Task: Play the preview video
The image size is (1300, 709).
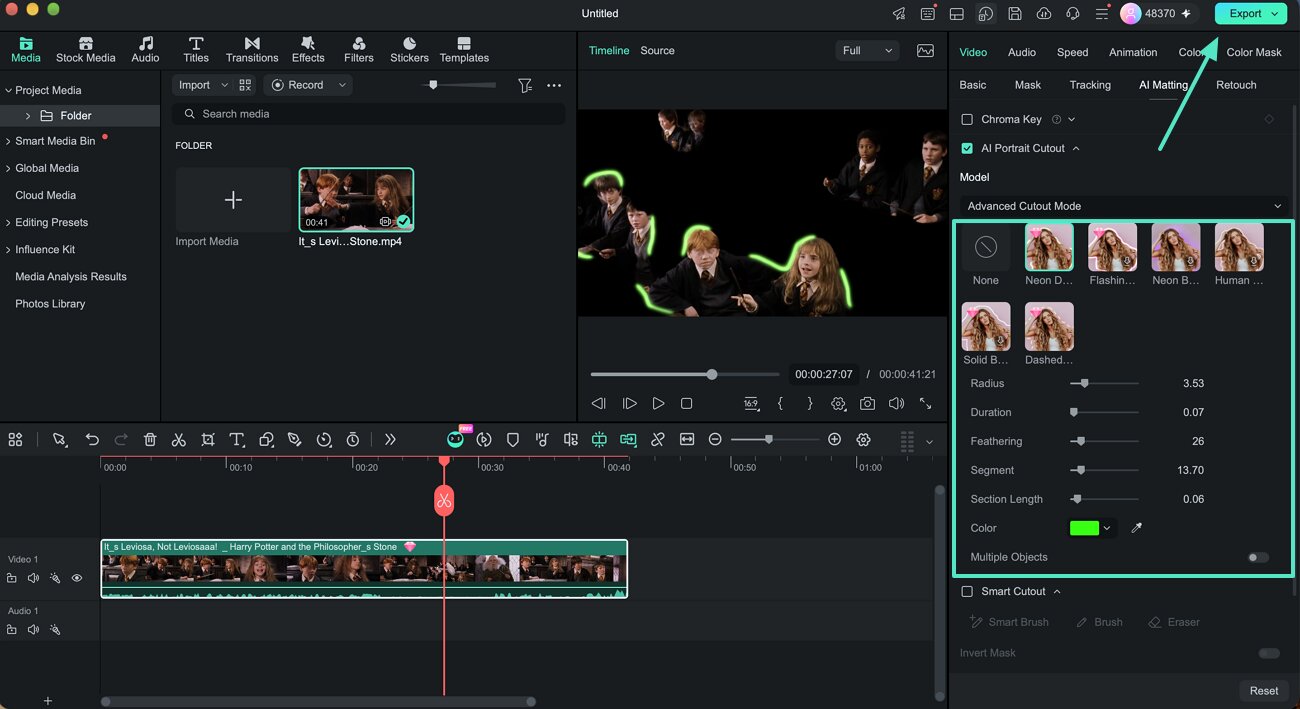Action: pyautogui.click(x=658, y=404)
